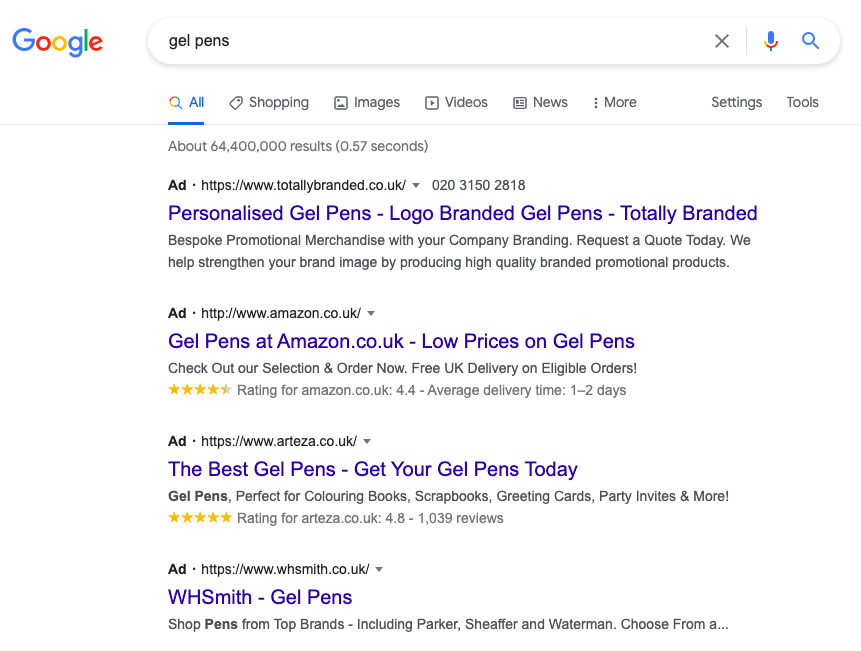Viewport: 861px width, 651px height.
Task: Expand the dropdown arrow next to totallybranded.co.uk
Action: tap(416, 186)
